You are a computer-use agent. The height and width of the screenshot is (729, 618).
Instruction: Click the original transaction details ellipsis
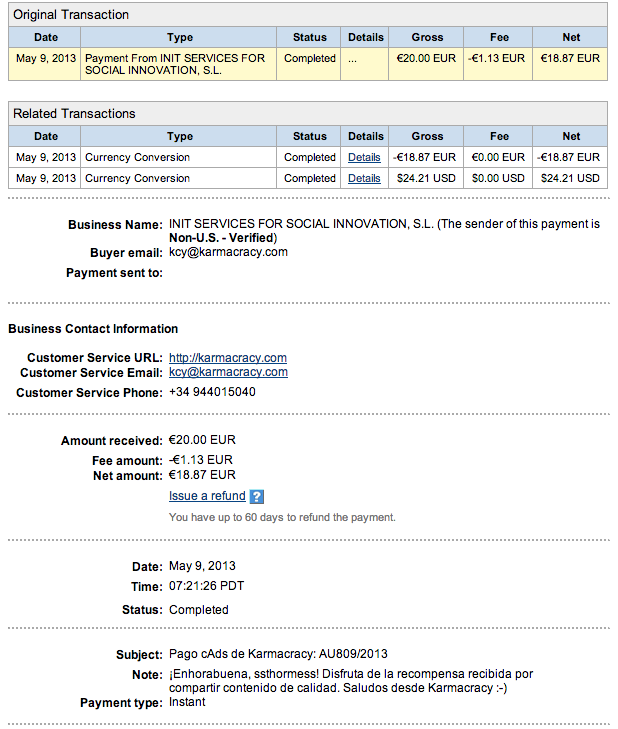point(353,60)
